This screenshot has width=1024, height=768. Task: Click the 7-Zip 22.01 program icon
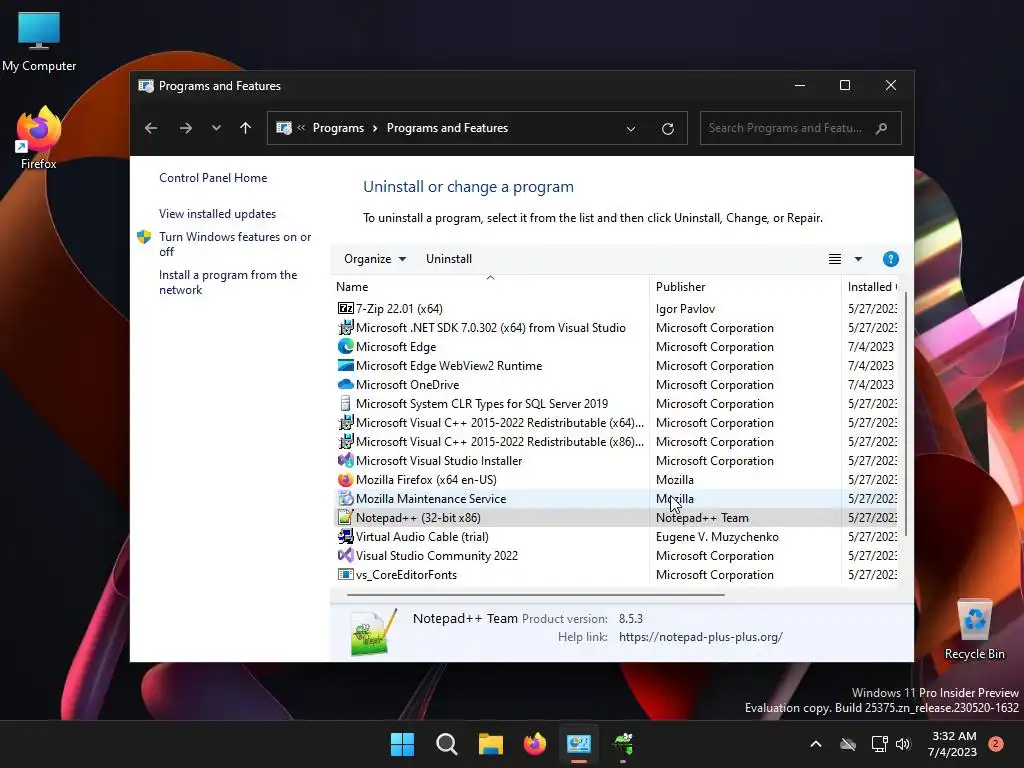click(345, 308)
